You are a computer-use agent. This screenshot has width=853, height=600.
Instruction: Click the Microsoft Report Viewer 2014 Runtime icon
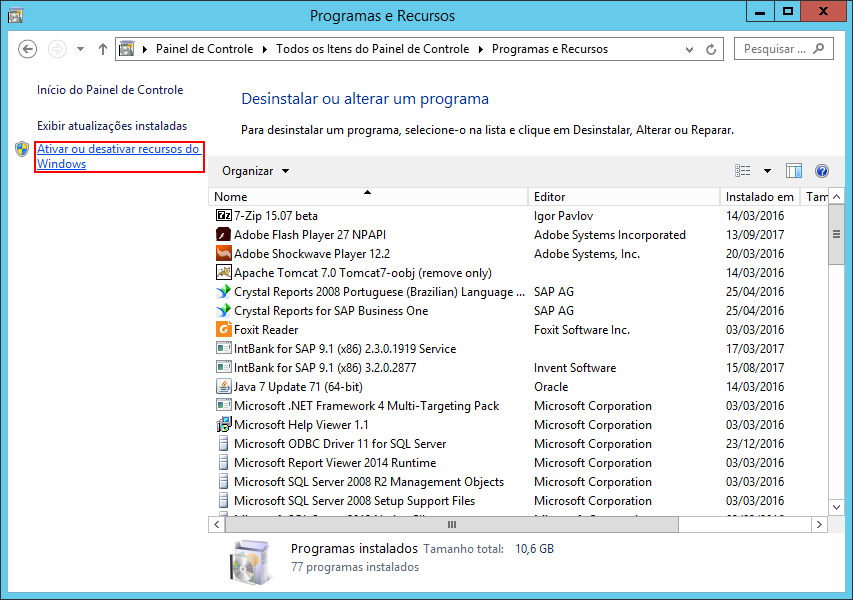(x=224, y=463)
